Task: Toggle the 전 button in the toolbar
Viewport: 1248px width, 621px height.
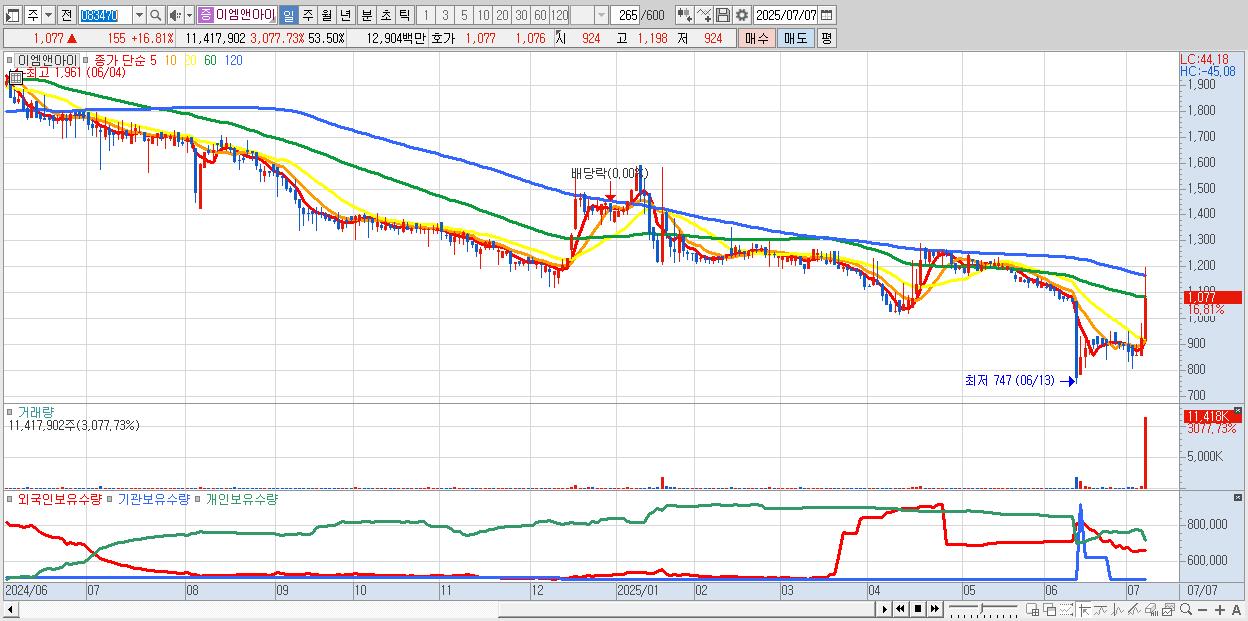Action: click(66, 15)
